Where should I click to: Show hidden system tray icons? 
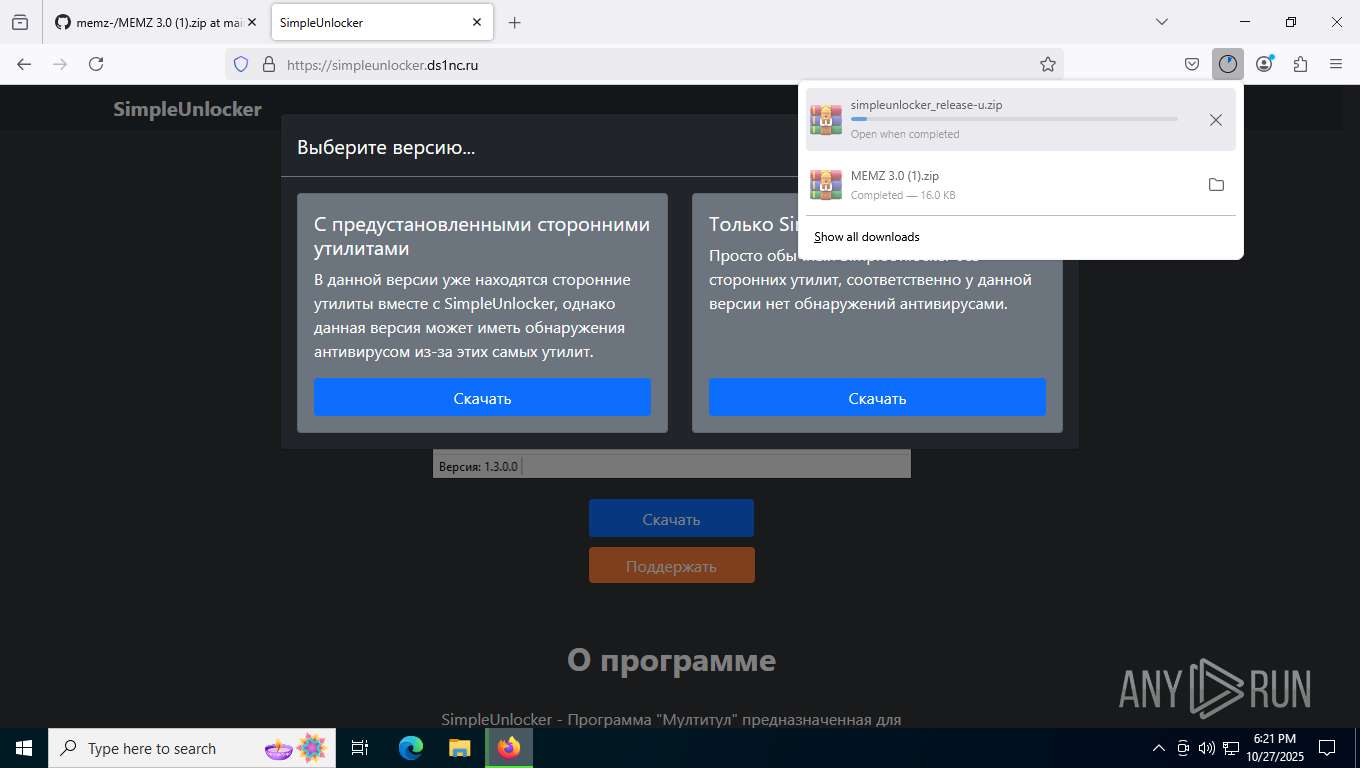pyautogui.click(x=1159, y=748)
